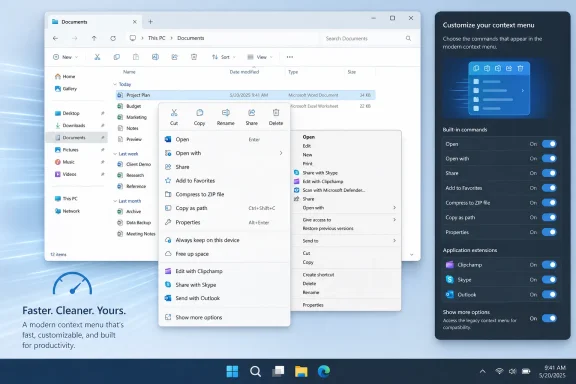Show hidden icons in the system tray
The width and height of the screenshot is (576, 384).
[483, 371]
